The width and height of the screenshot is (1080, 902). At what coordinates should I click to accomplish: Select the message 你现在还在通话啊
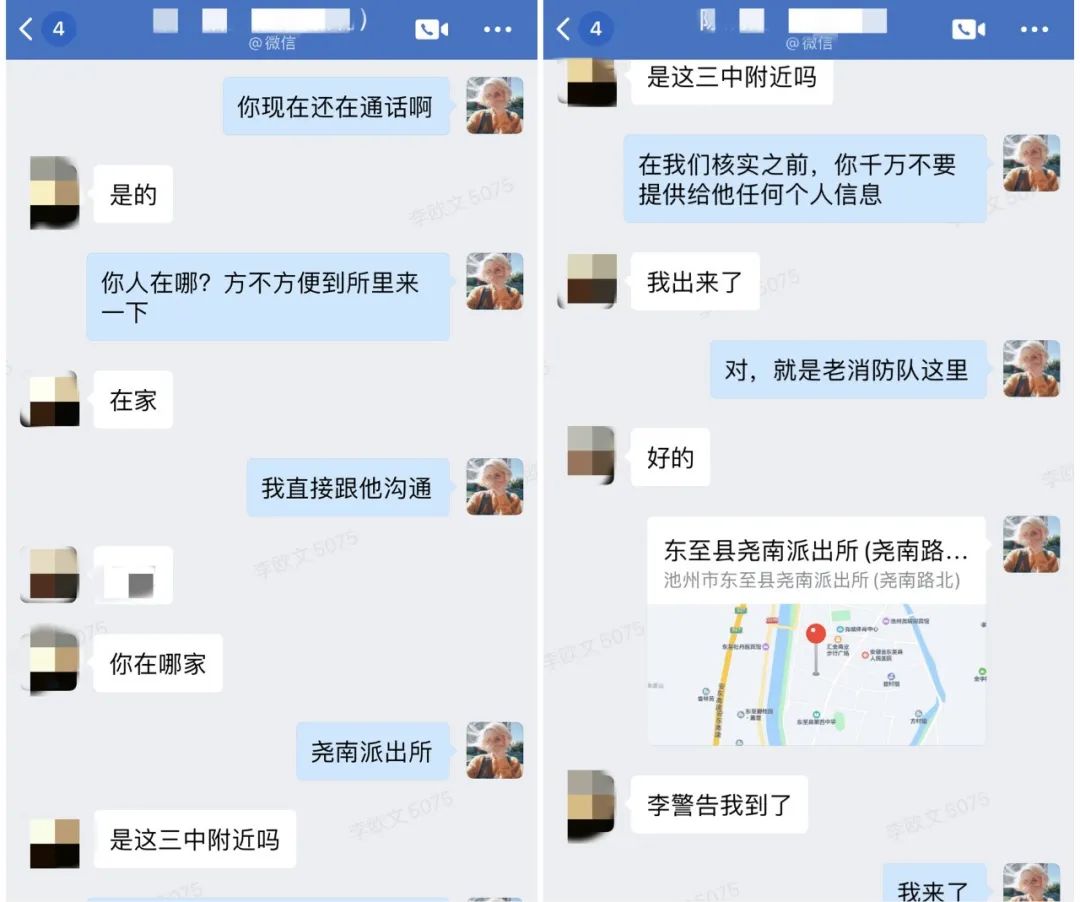[x=335, y=106]
